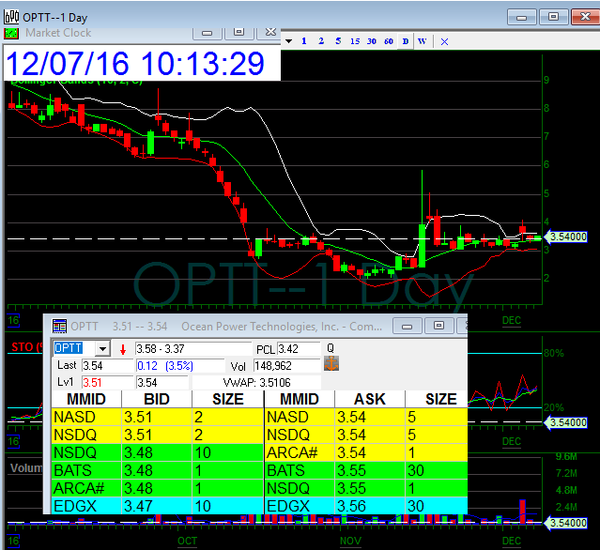Choose the 60-minute chart interval

pos(388,41)
